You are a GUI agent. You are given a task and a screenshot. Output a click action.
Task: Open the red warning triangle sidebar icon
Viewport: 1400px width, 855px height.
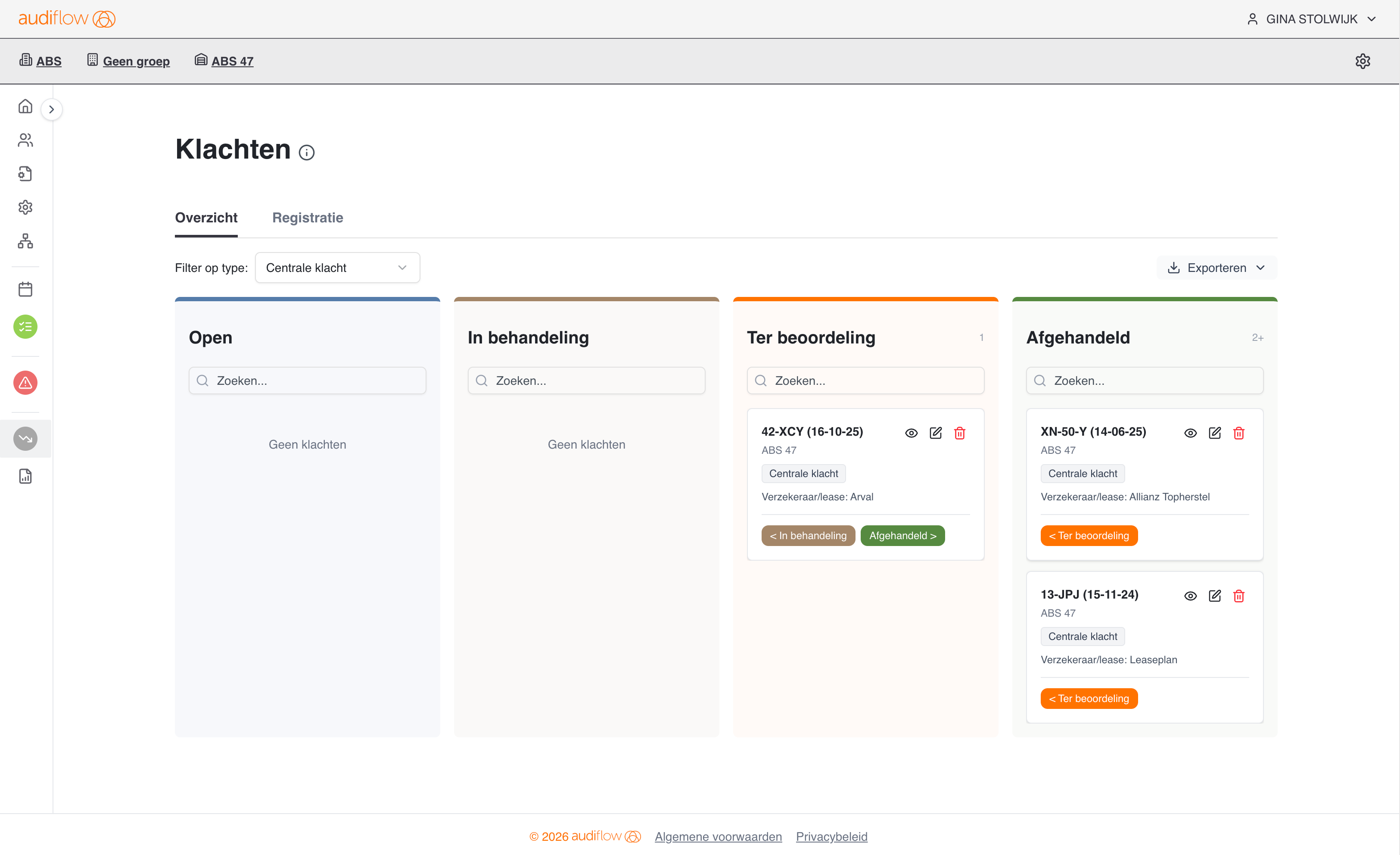[25, 383]
